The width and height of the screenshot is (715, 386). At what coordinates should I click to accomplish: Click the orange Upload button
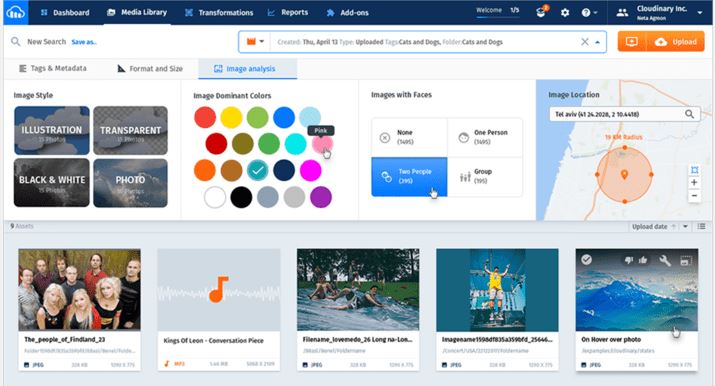coord(675,42)
